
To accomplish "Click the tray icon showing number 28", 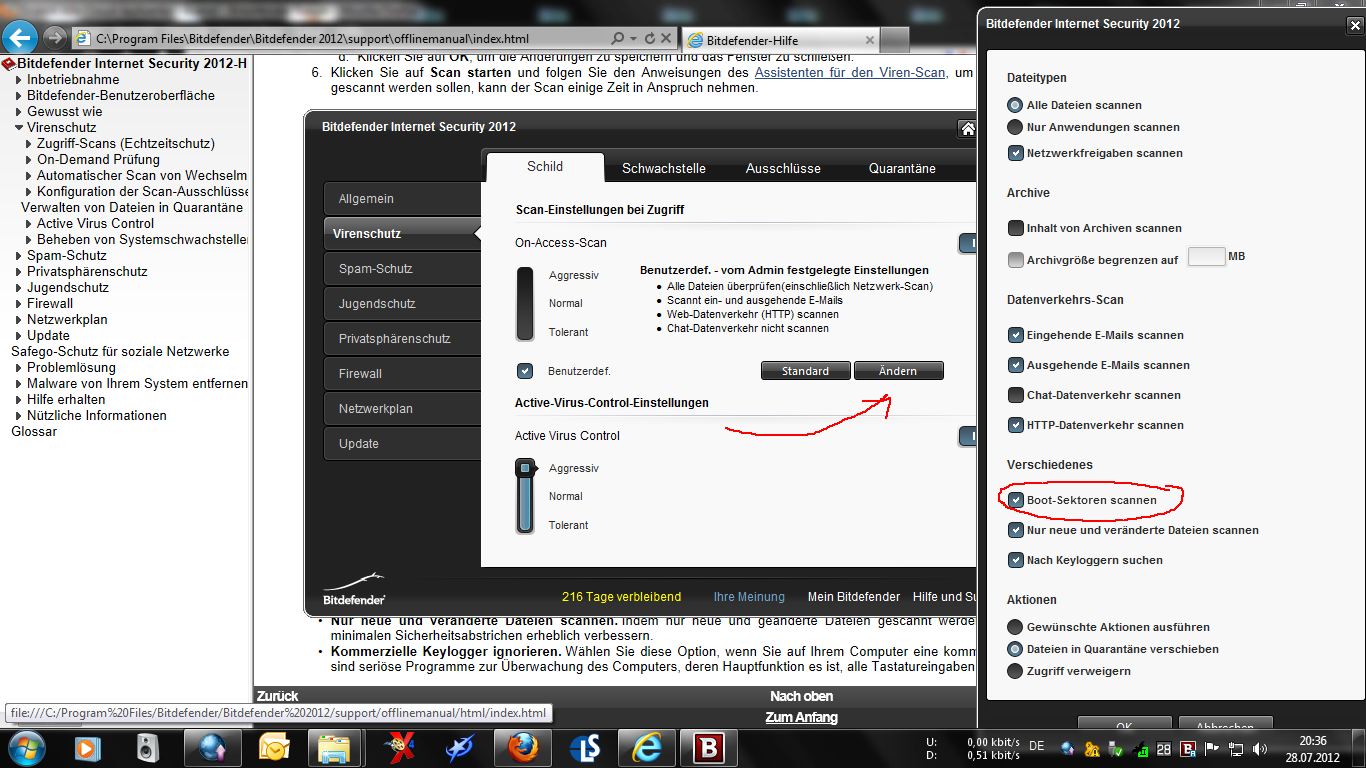I will pos(1164,748).
